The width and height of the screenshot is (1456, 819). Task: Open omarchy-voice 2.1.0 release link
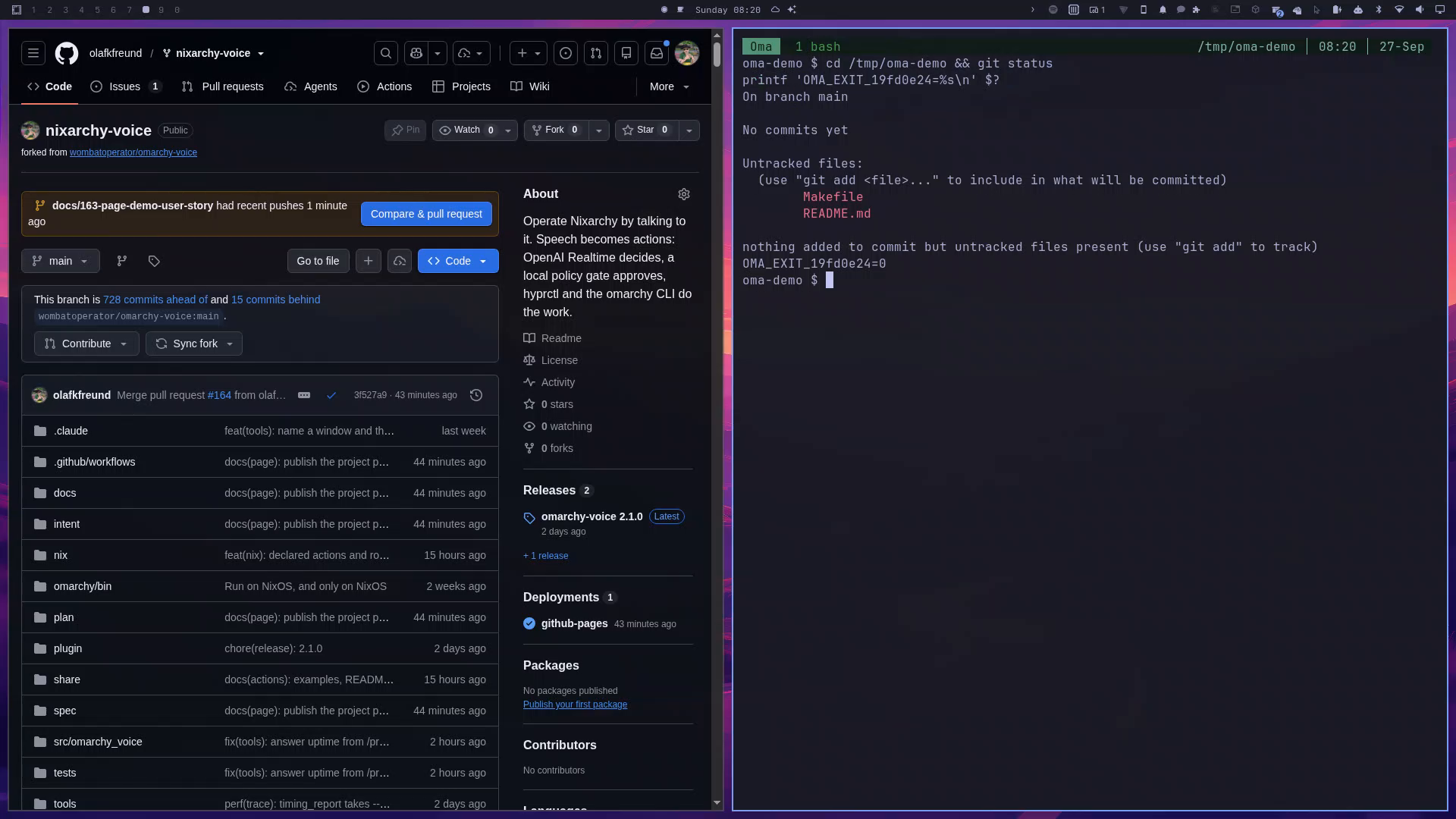[x=591, y=516]
